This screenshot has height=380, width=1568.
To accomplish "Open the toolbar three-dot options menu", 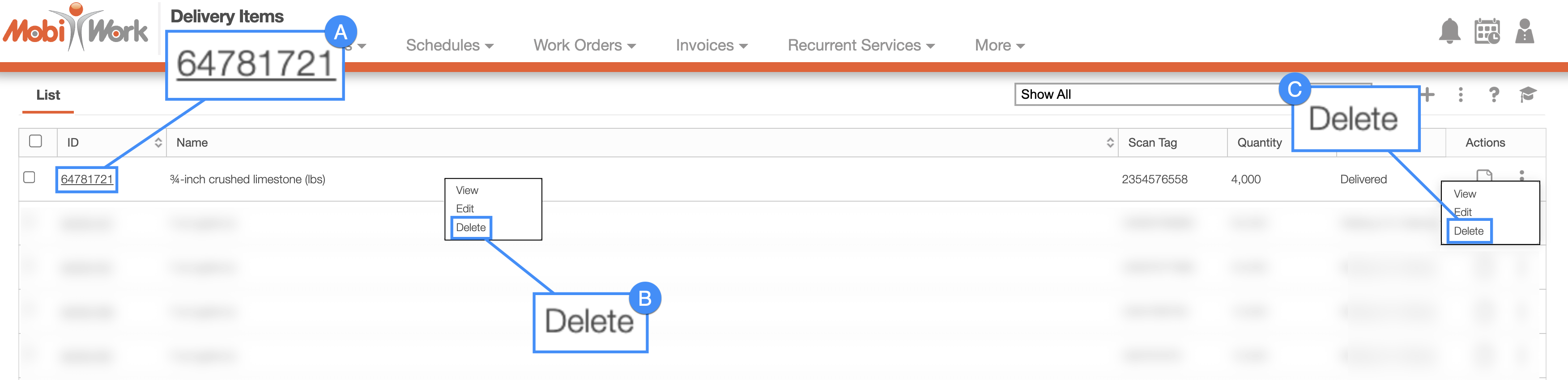I will point(1460,94).
